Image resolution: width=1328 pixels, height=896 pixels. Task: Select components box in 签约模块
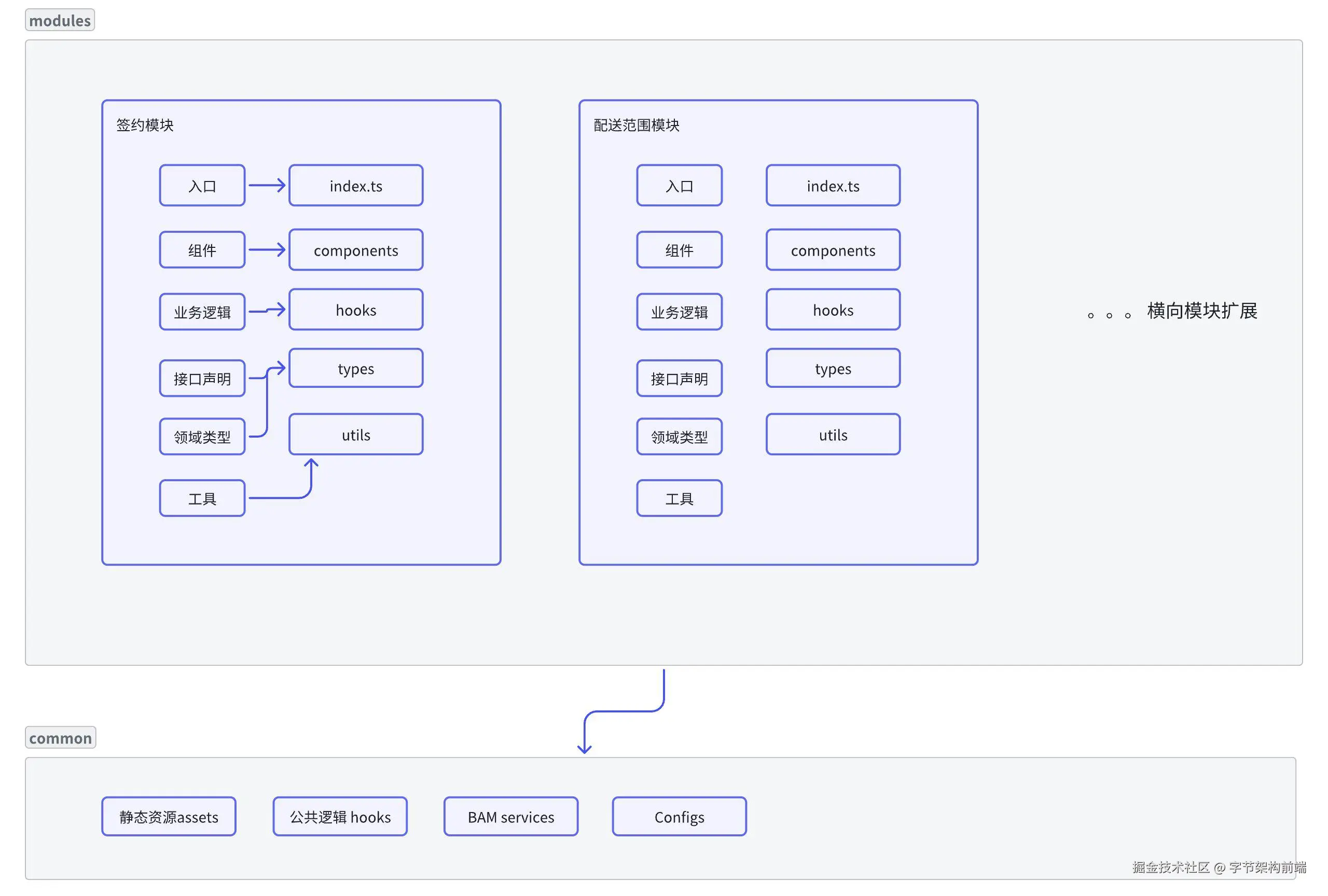click(x=355, y=250)
